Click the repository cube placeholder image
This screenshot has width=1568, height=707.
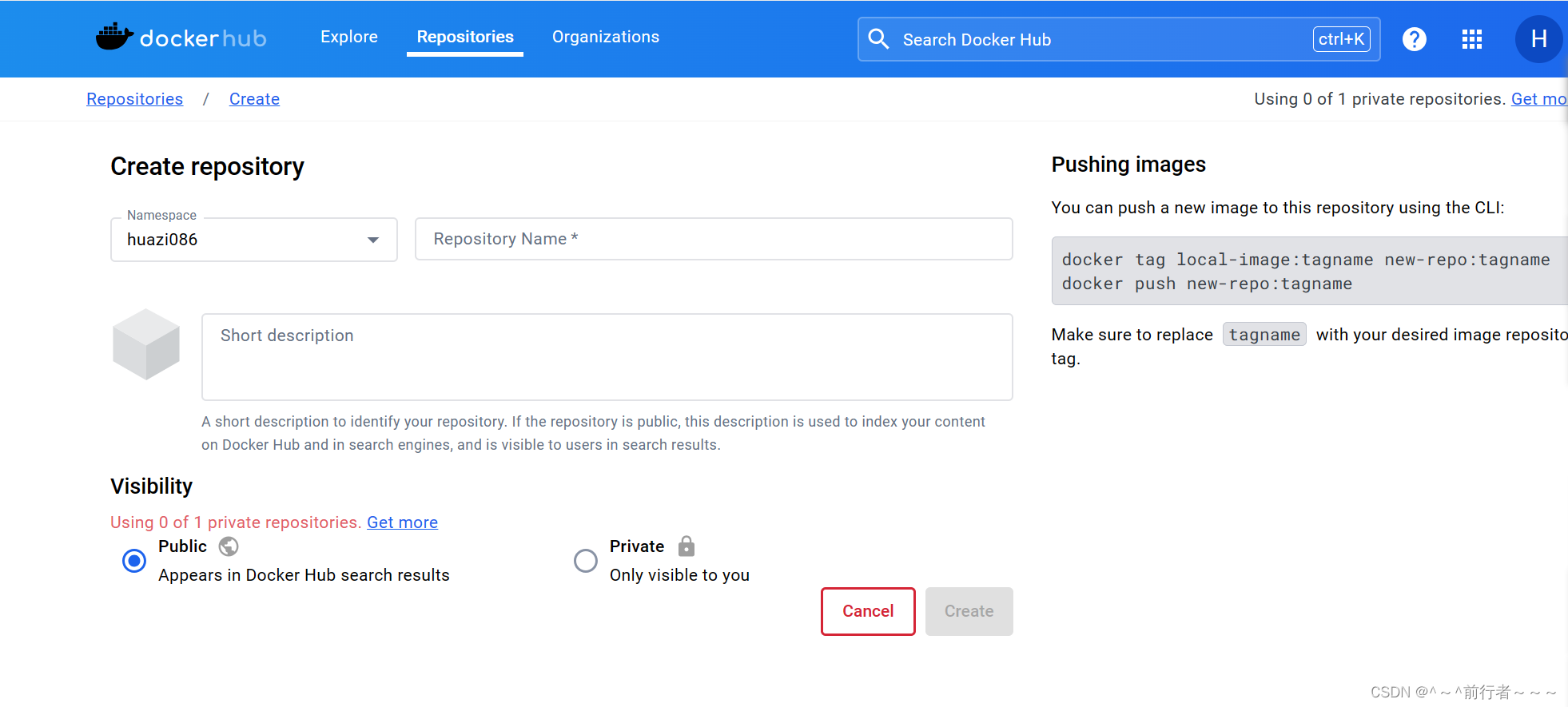(x=146, y=344)
